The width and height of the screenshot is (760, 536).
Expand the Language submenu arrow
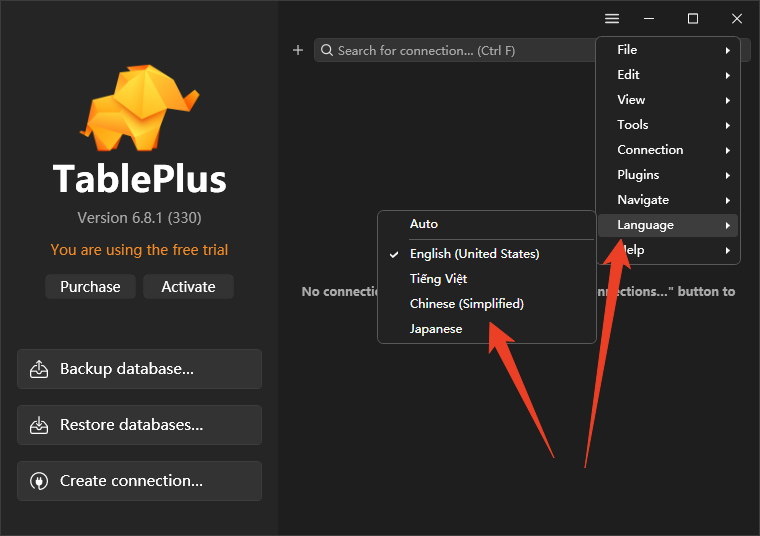pos(728,225)
